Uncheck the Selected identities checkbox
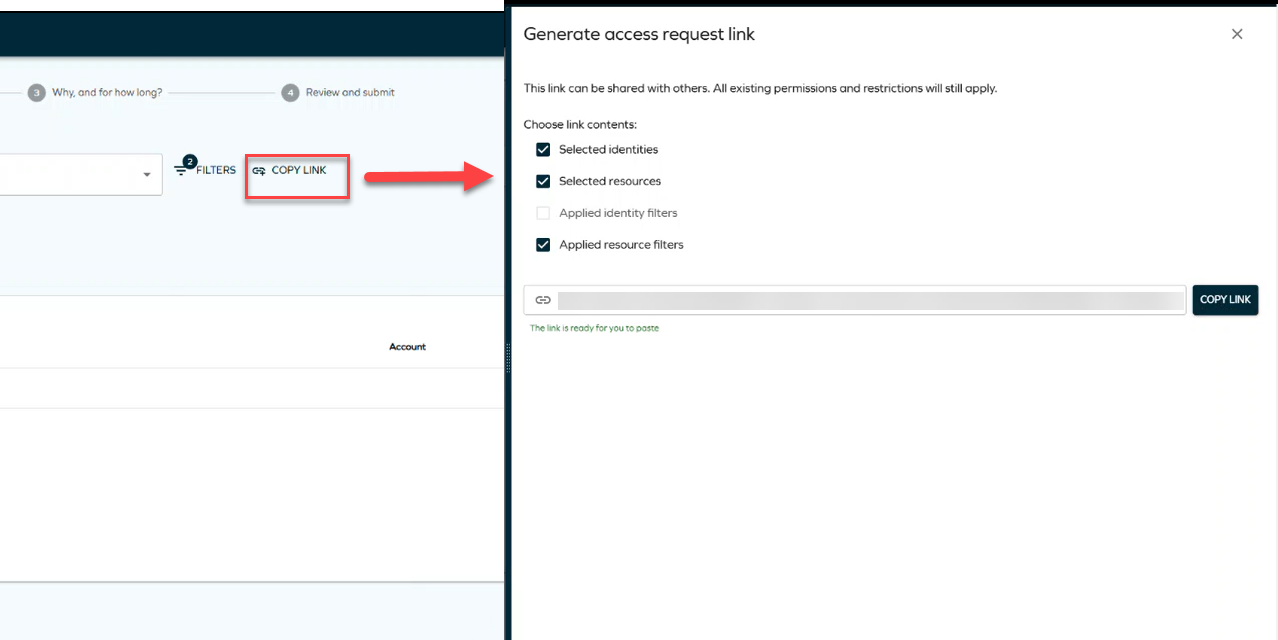 542,149
